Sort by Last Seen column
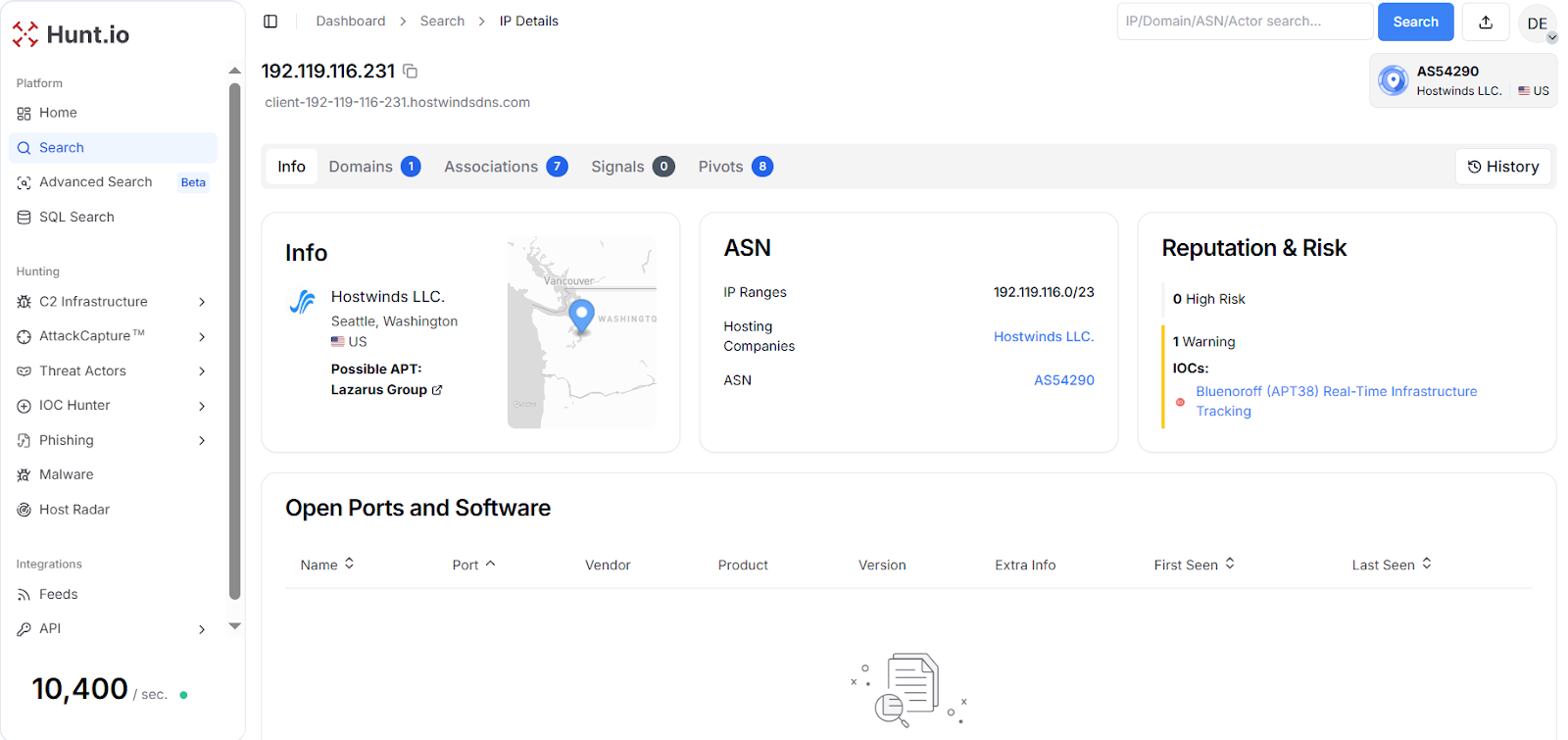 (1391, 565)
